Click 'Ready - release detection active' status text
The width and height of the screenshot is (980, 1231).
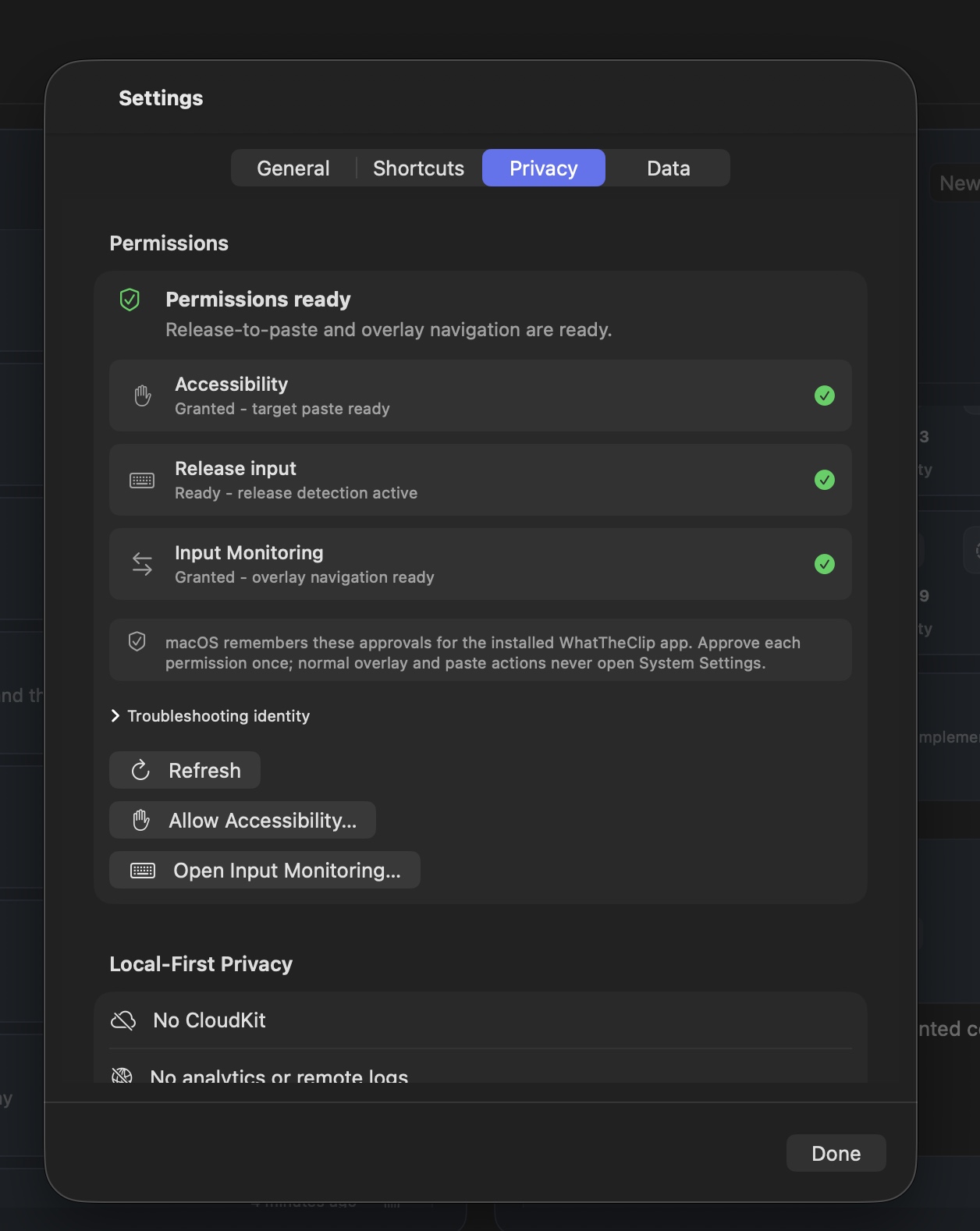(x=296, y=493)
